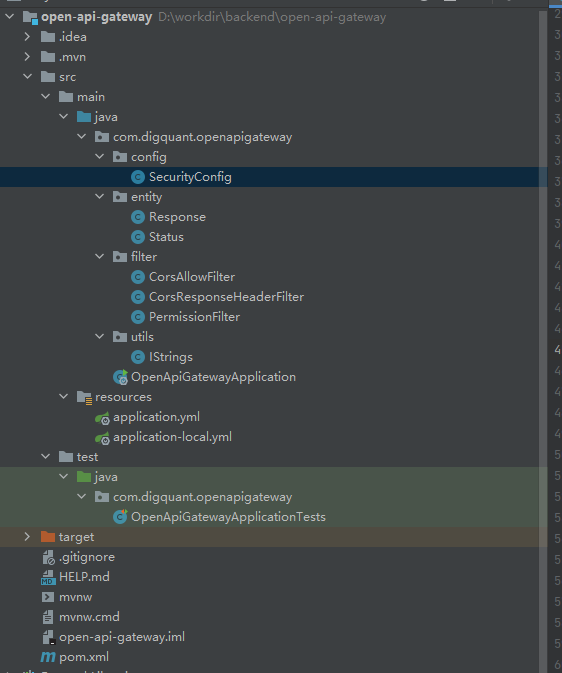Screen dimensions: 562x673
Task: Click the SecurityConfig class icon
Action: click(x=137, y=177)
